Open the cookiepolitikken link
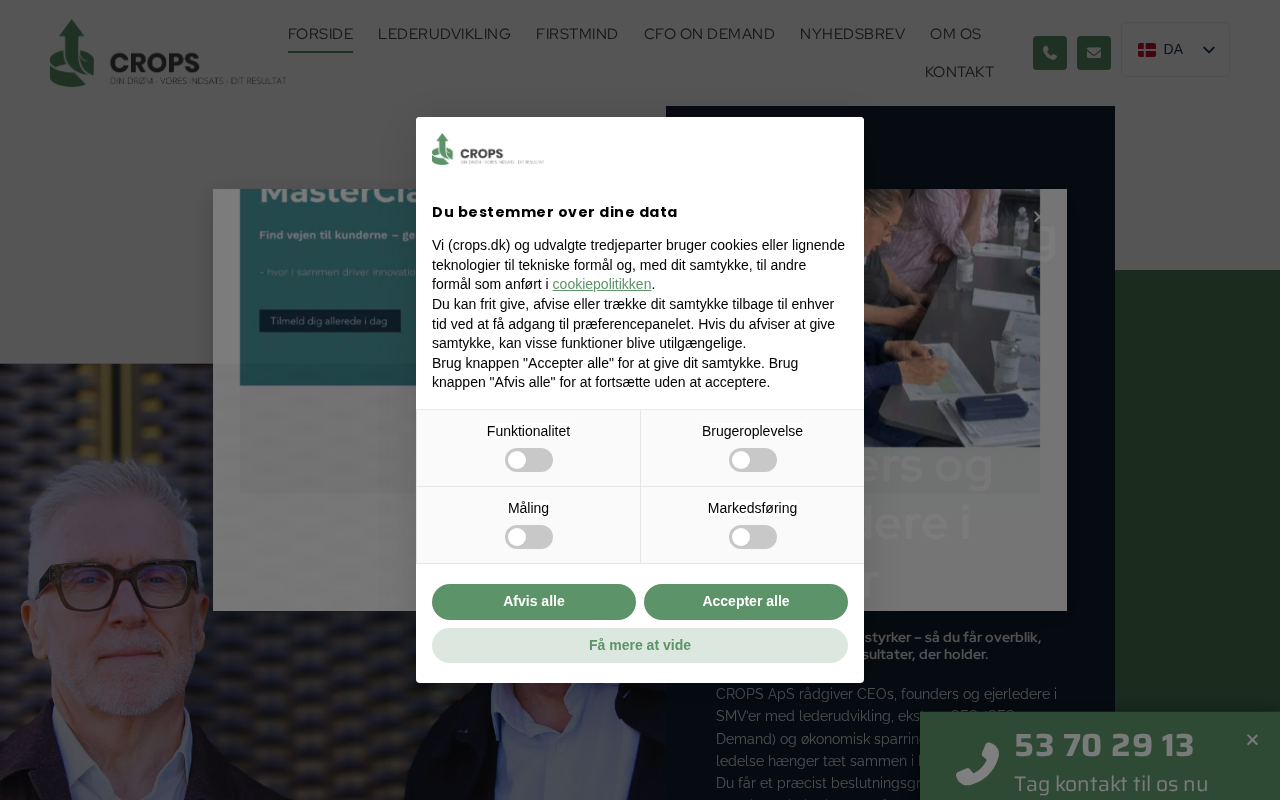The height and width of the screenshot is (800, 1280). click(602, 284)
